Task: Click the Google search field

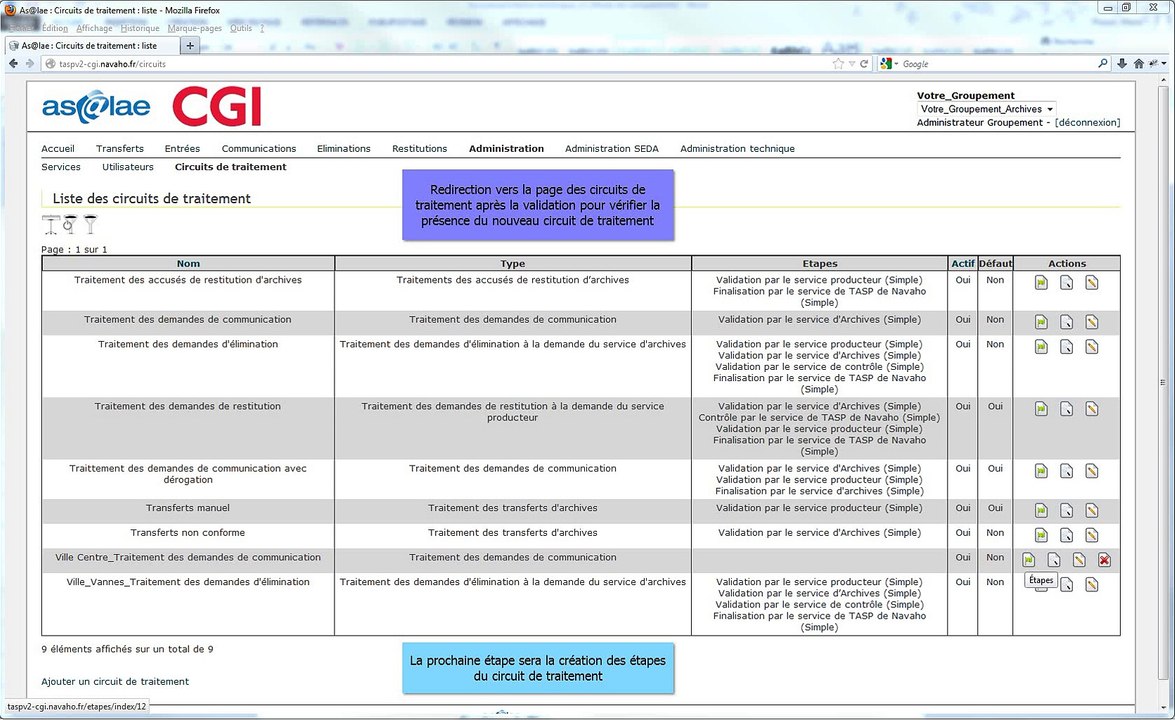Action: [997, 64]
